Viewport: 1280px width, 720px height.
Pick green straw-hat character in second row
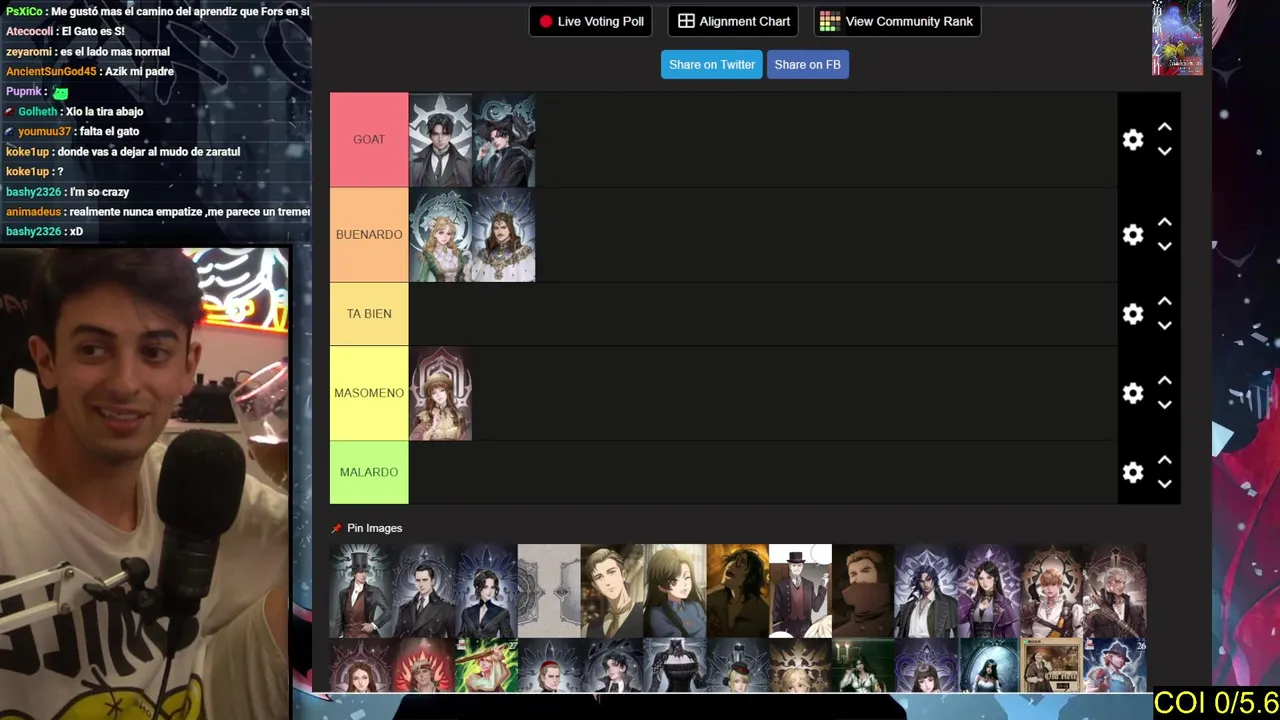[486, 665]
